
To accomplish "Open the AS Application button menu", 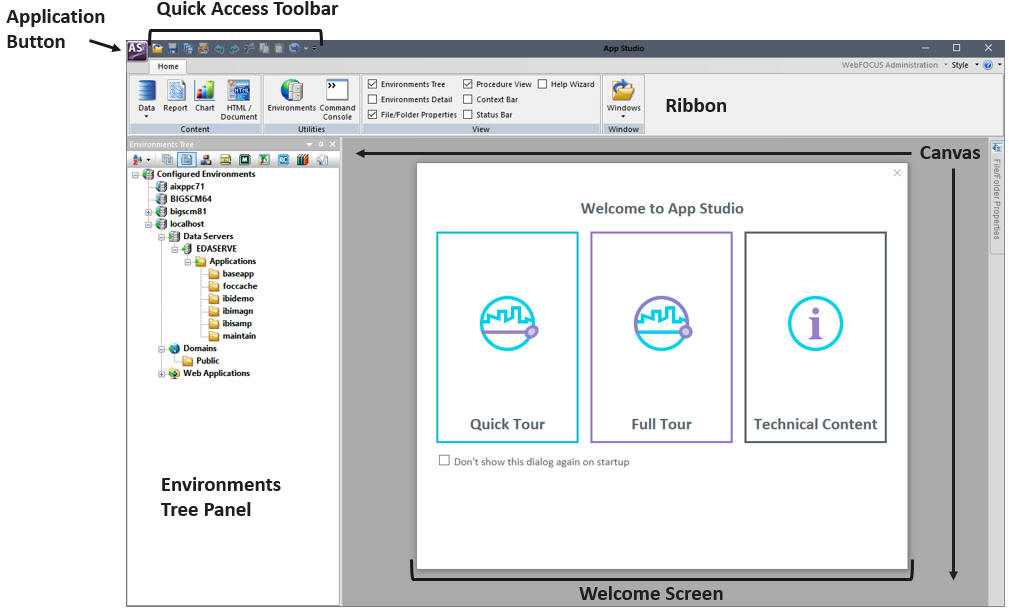I will click(x=136, y=50).
